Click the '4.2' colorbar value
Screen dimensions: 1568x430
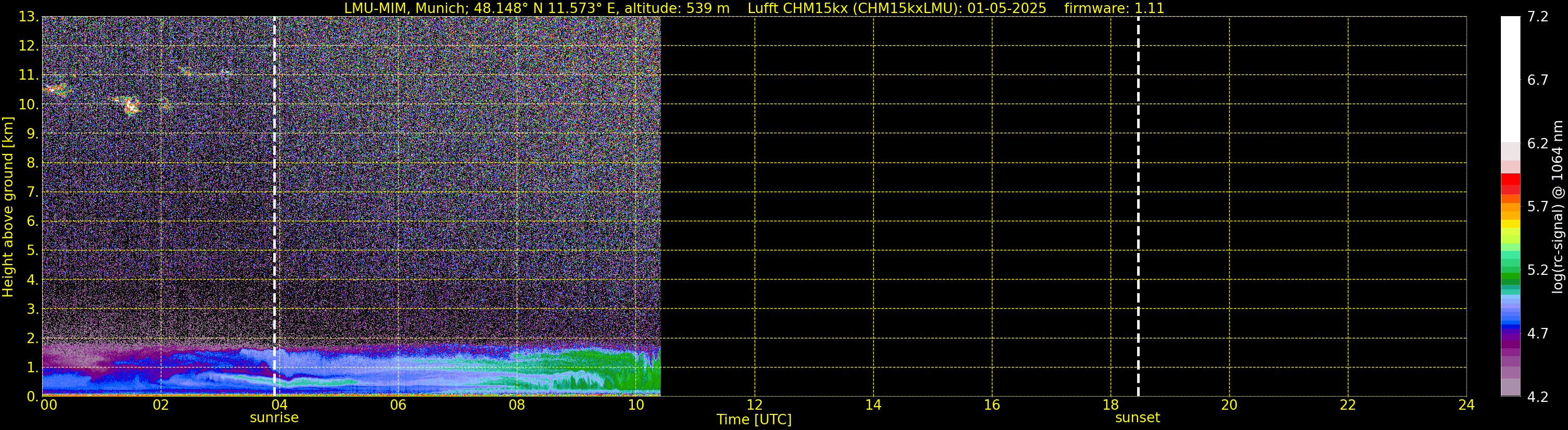(x=1538, y=397)
